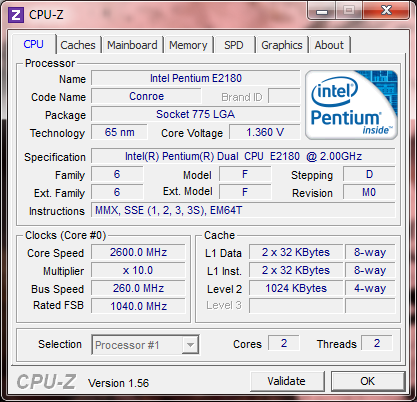
Task: Click the Stepping value D
Action: tap(369, 174)
